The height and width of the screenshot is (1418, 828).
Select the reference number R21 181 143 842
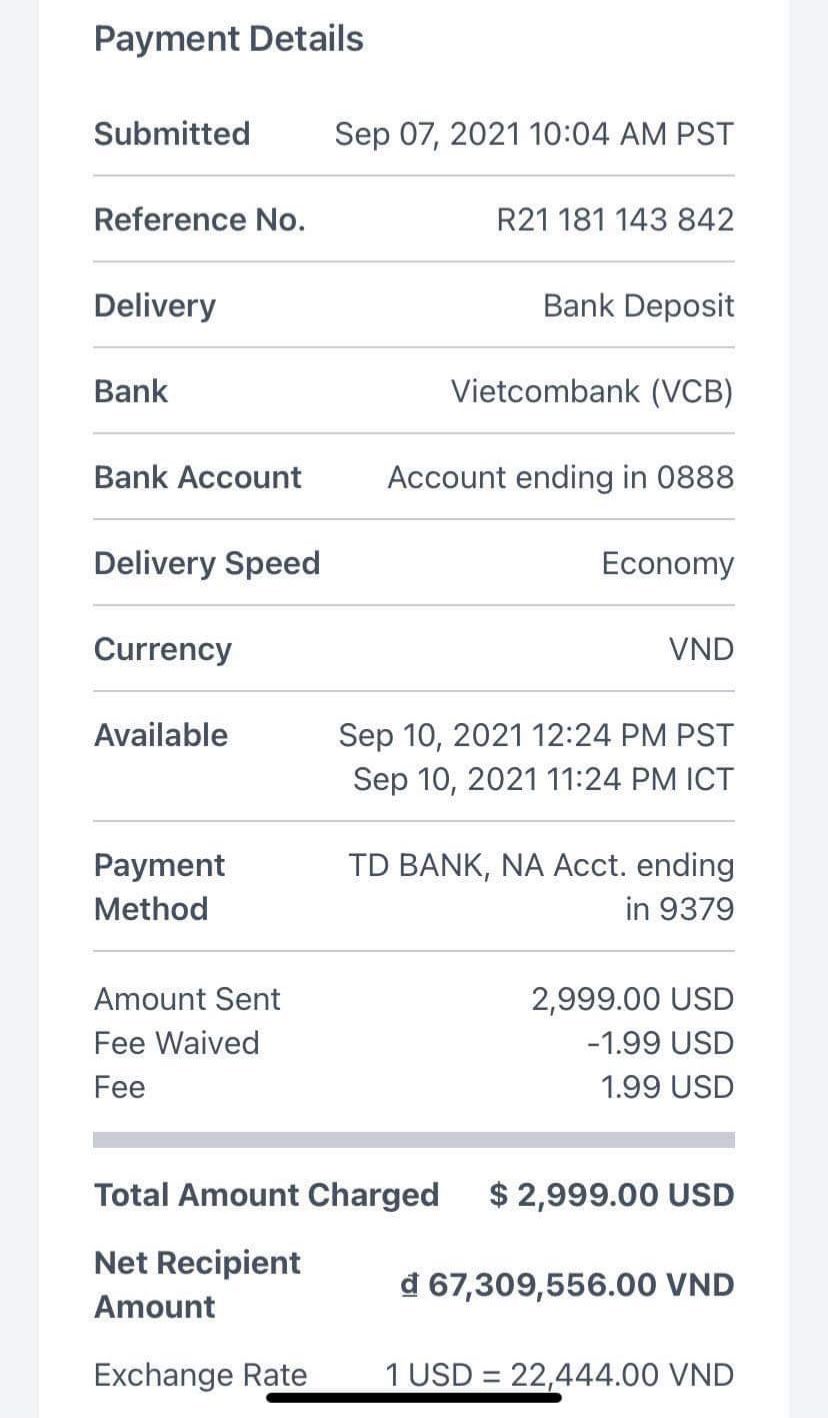pos(615,220)
